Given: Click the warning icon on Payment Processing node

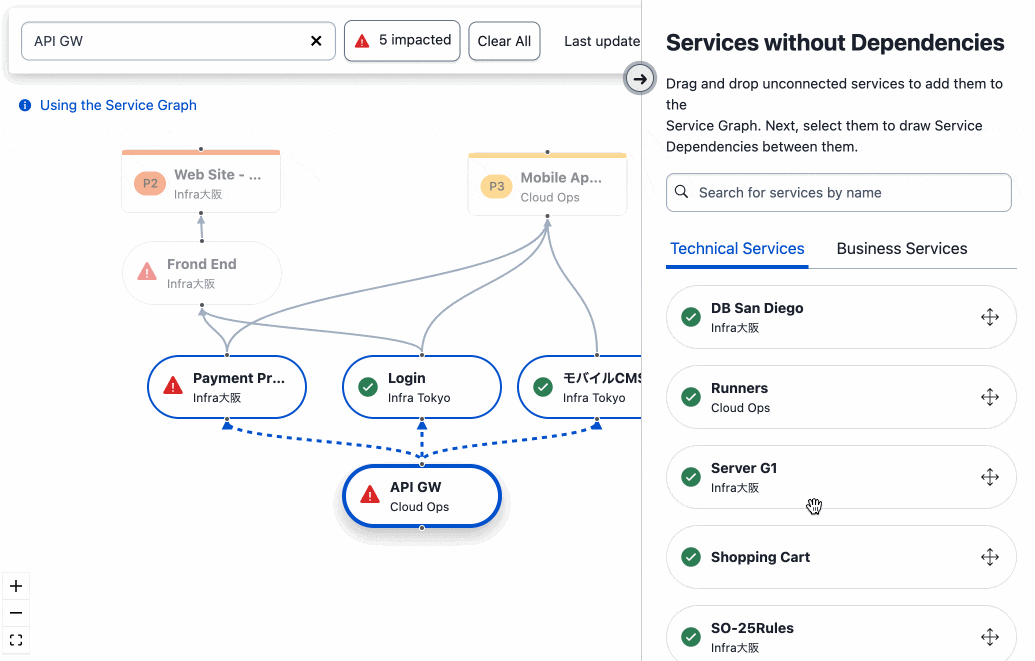Looking at the screenshot, I should tap(171, 387).
